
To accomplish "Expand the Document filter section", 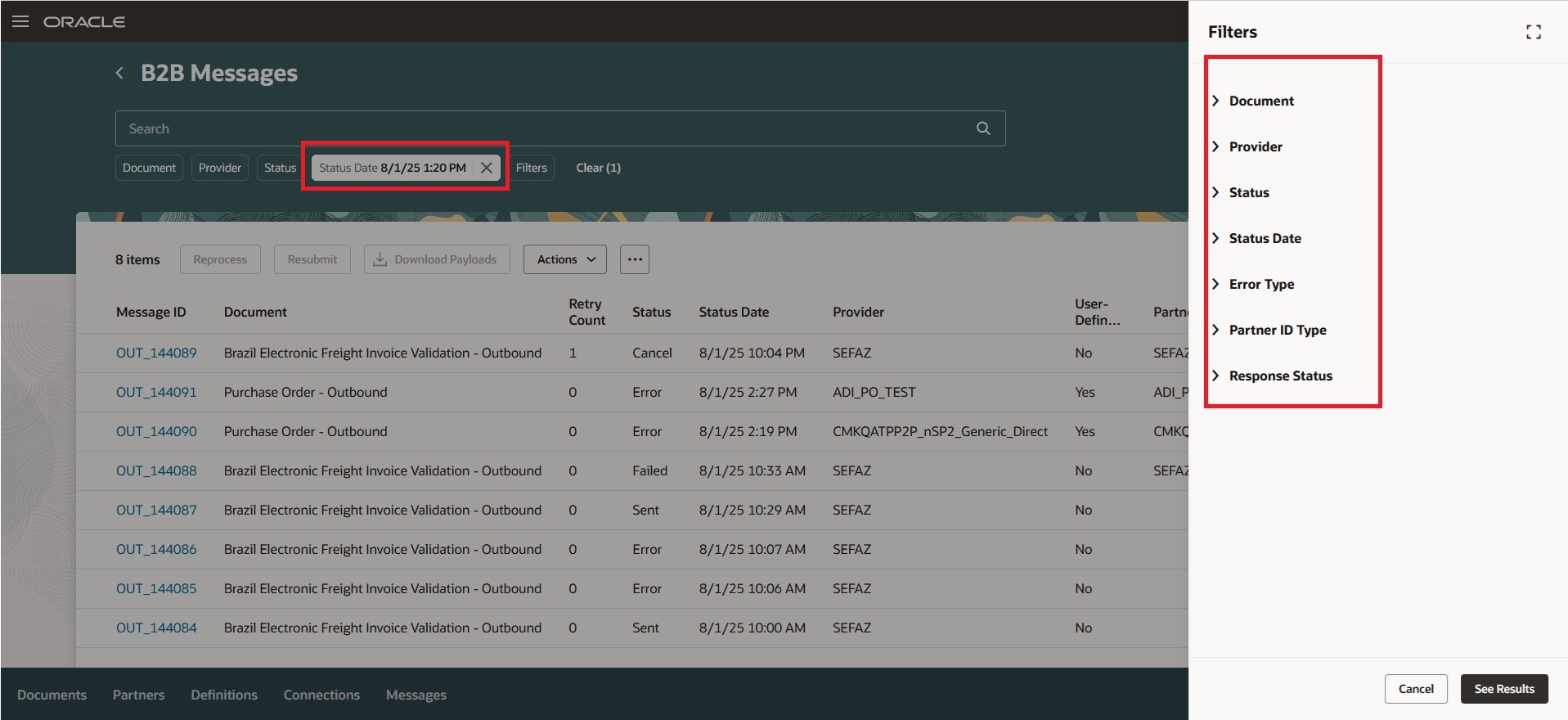I will click(x=1260, y=101).
